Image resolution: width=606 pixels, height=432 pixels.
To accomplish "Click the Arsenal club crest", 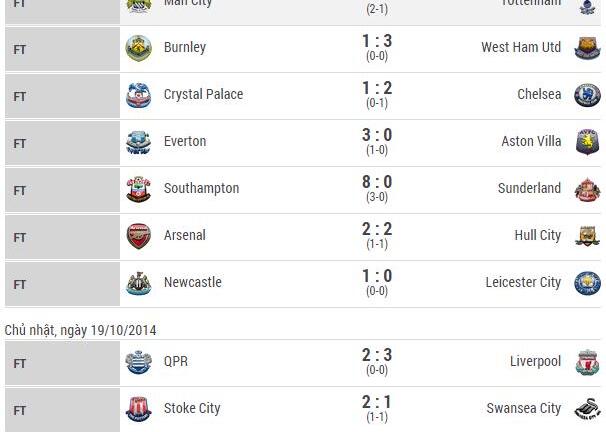I will pyautogui.click(x=138, y=236).
